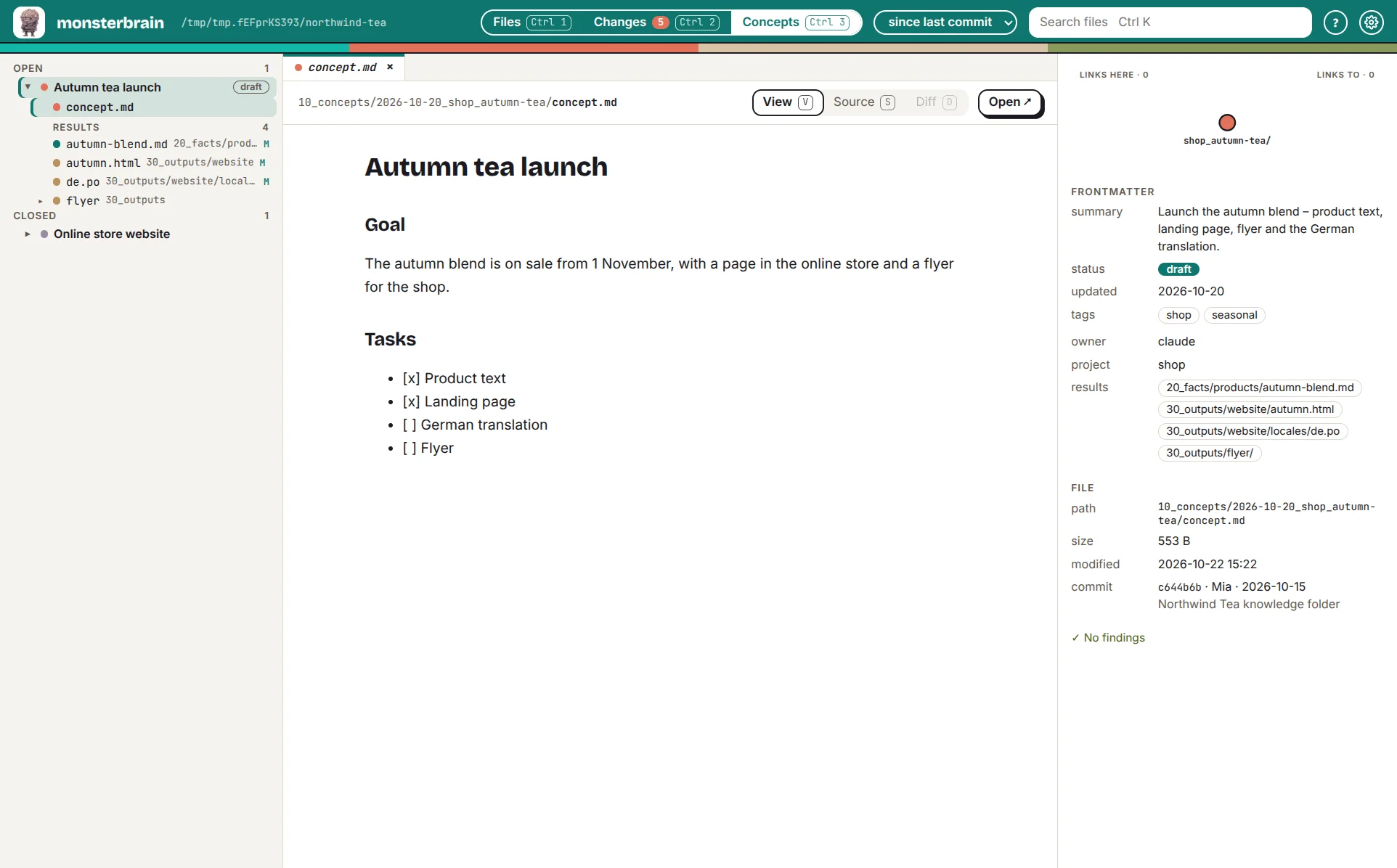The width and height of the screenshot is (1397, 868).
Task: Open result 30_outputs/flyer/ chip
Action: coord(1209,453)
